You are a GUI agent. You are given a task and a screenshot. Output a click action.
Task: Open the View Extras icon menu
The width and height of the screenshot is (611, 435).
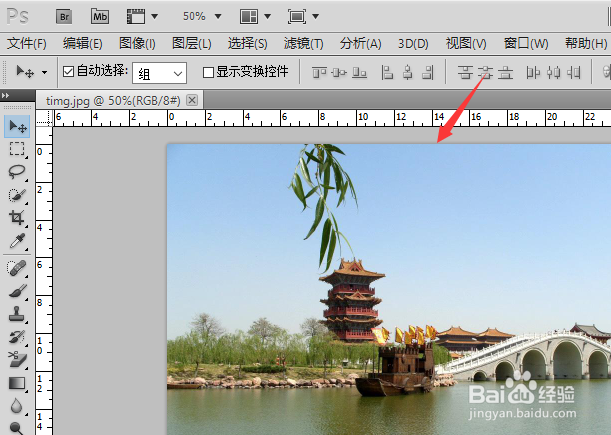[x=142, y=17]
